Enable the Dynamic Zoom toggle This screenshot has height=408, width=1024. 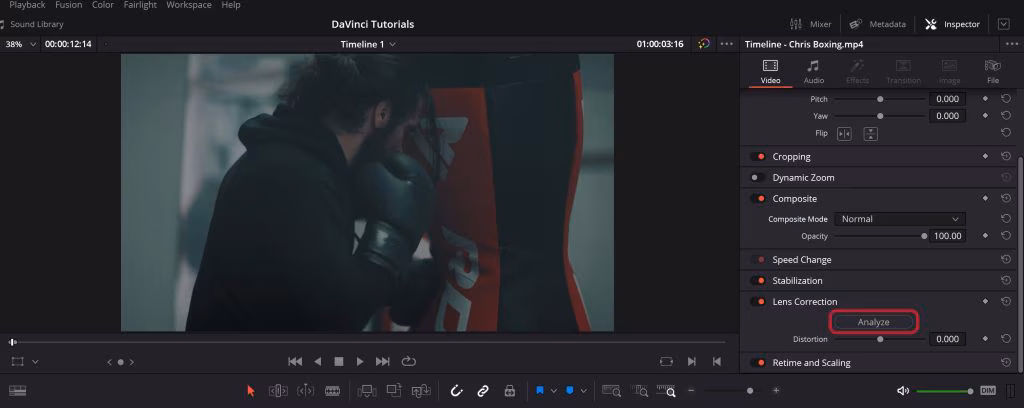[758, 178]
